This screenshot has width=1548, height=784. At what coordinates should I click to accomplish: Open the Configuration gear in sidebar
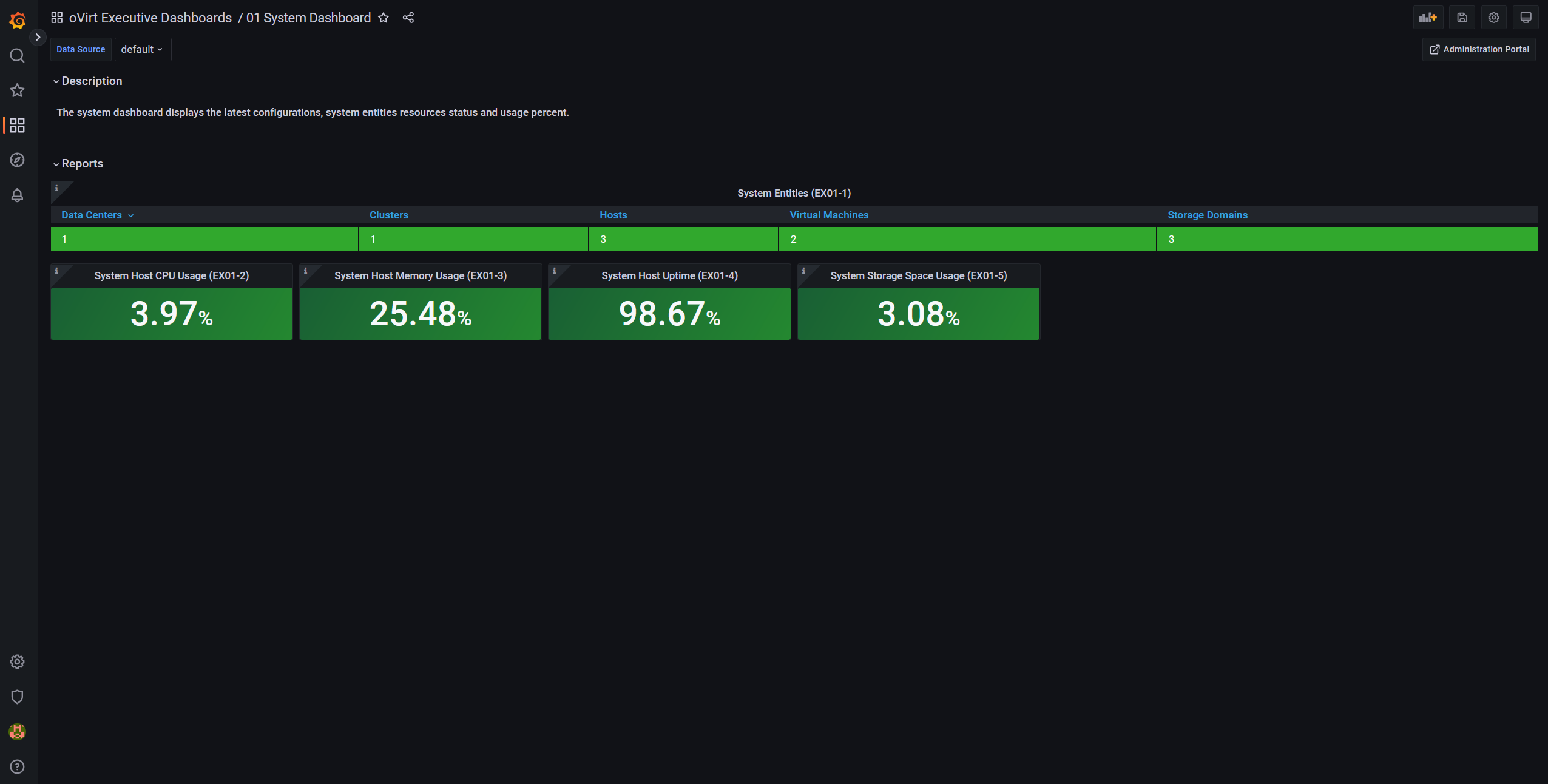18,661
